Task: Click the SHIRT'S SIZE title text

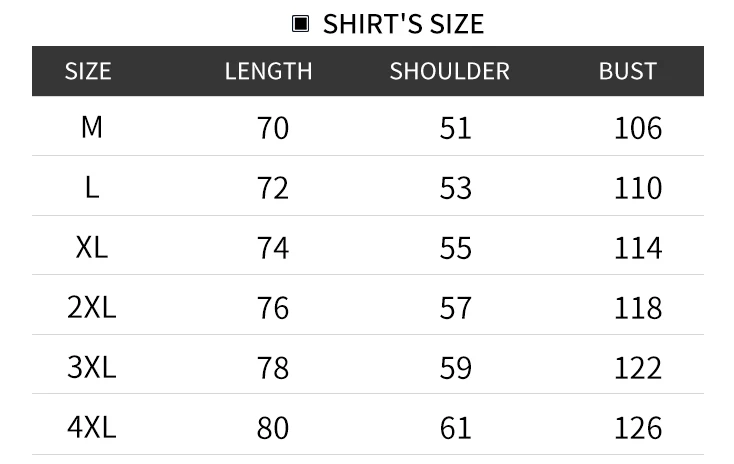Action: coord(403,24)
